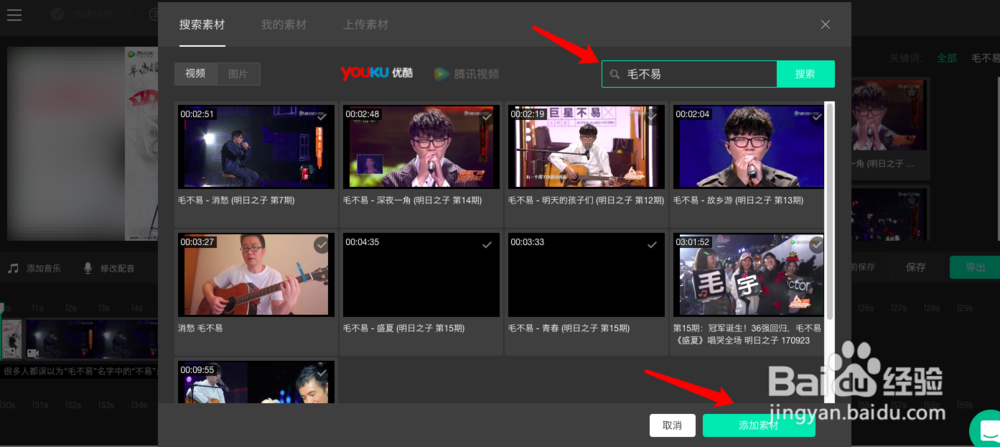Screen dimensions: 1000x447
Task: Open the chat support bubble icon
Action: [986, 429]
